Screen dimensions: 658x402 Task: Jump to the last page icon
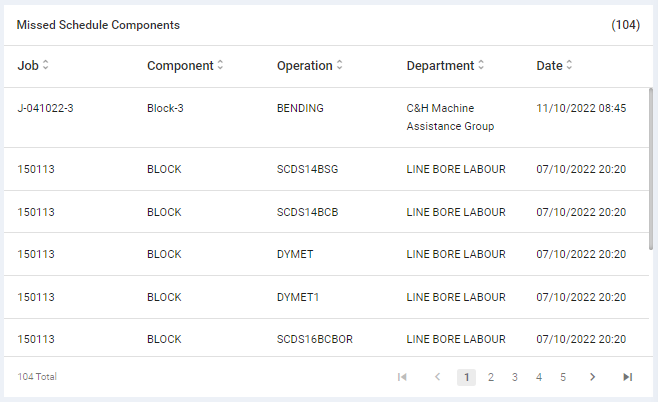click(627, 377)
